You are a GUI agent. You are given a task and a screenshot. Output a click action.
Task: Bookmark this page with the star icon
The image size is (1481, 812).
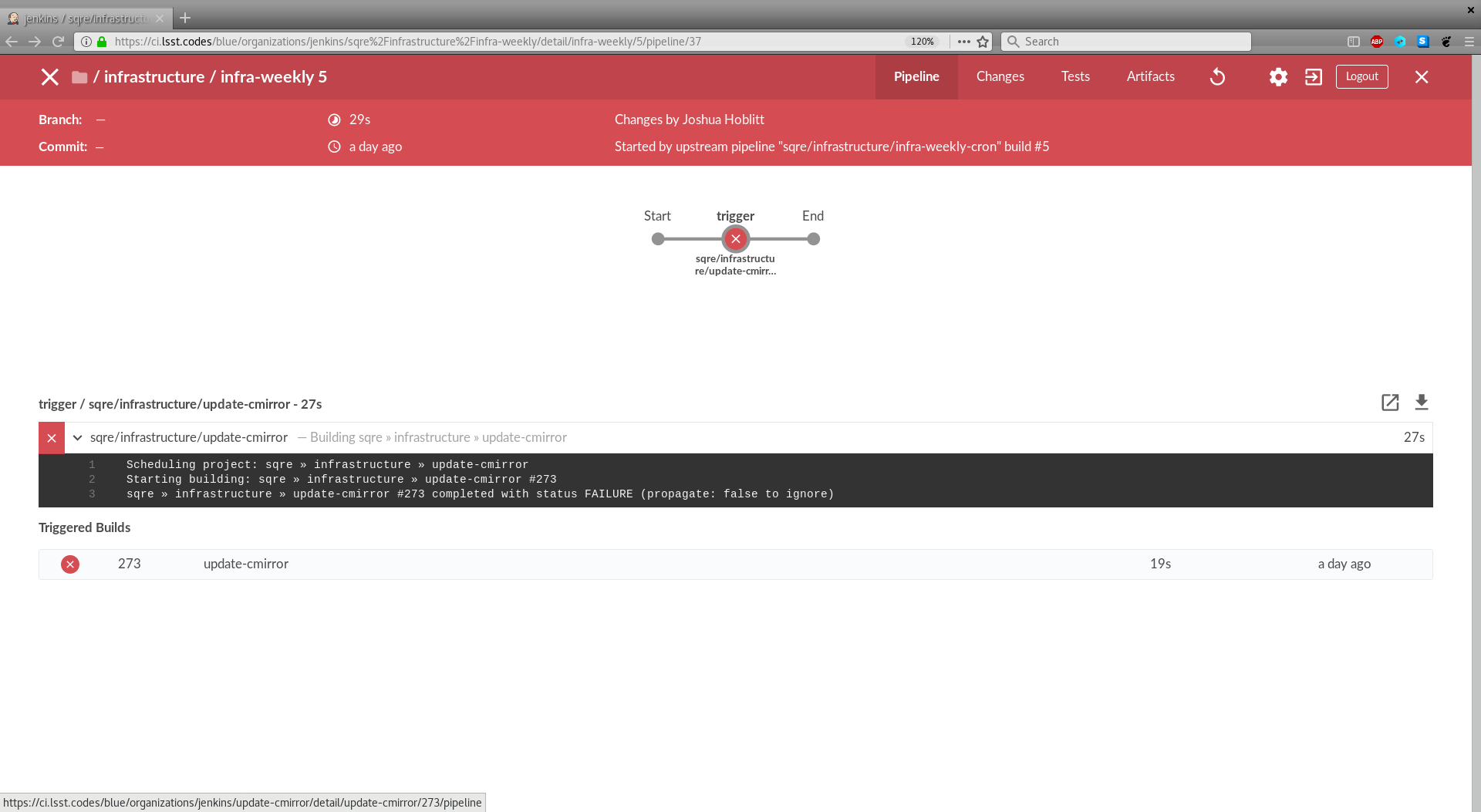point(983,42)
